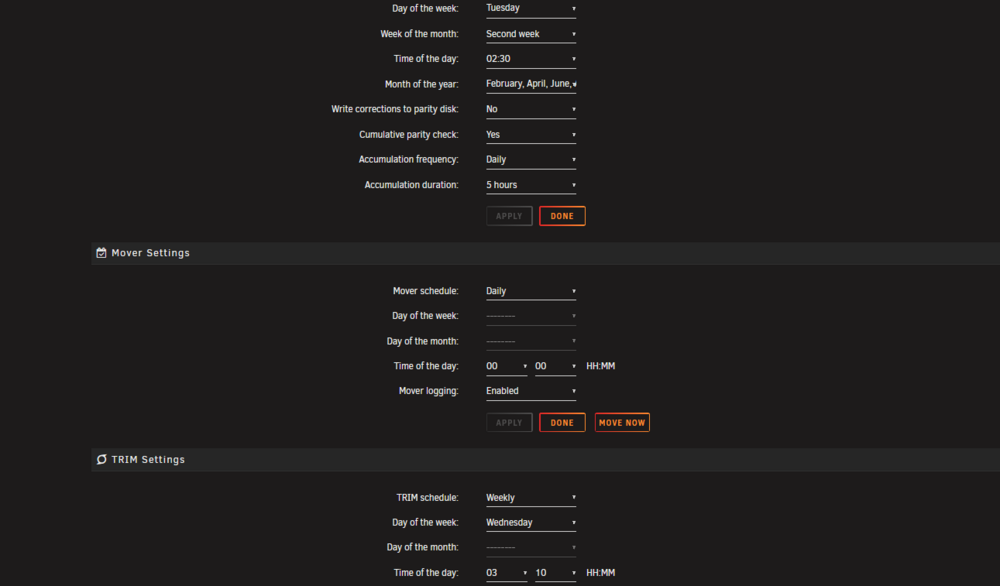Click the Accumulation duration label

click(411, 185)
